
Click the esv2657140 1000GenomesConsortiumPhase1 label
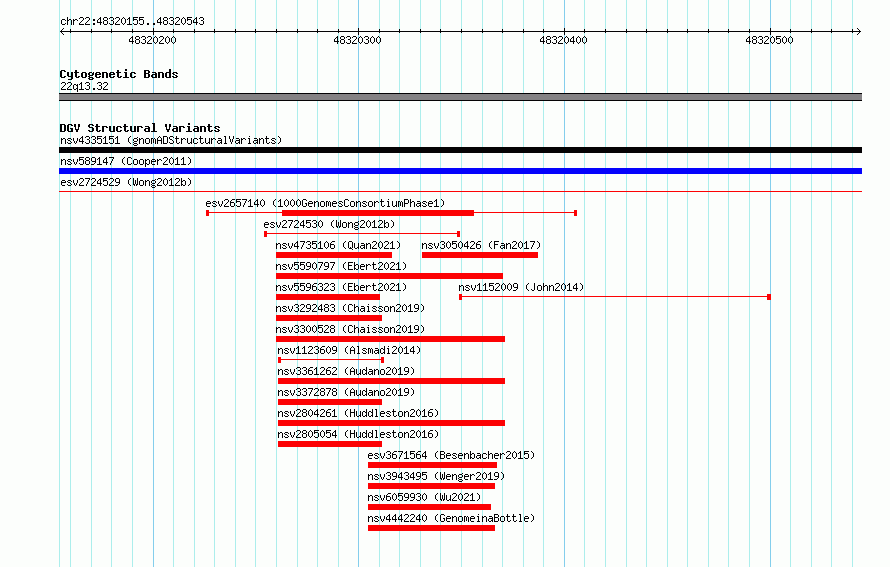click(x=325, y=203)
